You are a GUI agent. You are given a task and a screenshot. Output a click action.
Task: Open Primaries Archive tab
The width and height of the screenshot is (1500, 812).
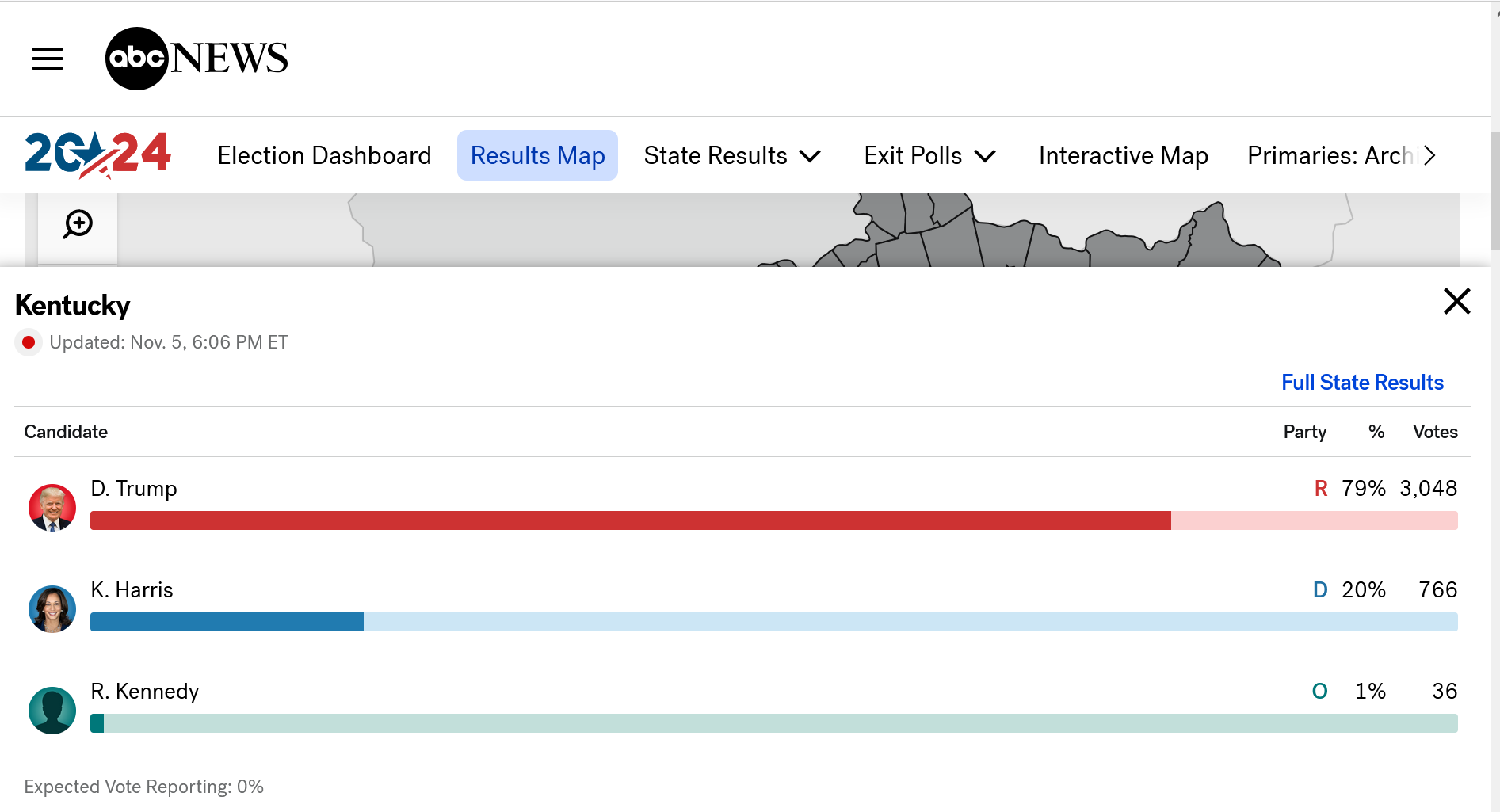(1330, 155)
